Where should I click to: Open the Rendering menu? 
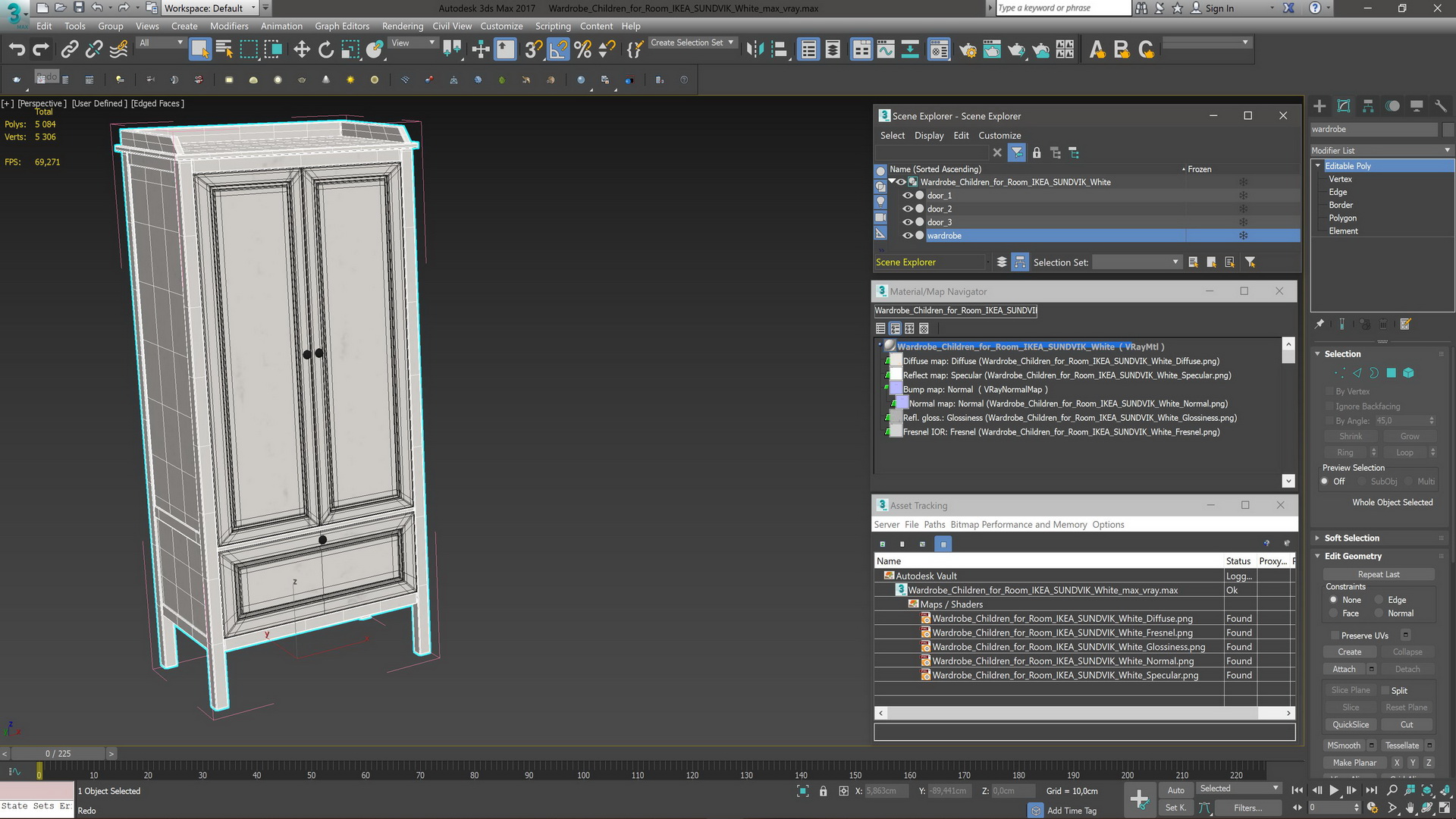click(x=403, y=26)
